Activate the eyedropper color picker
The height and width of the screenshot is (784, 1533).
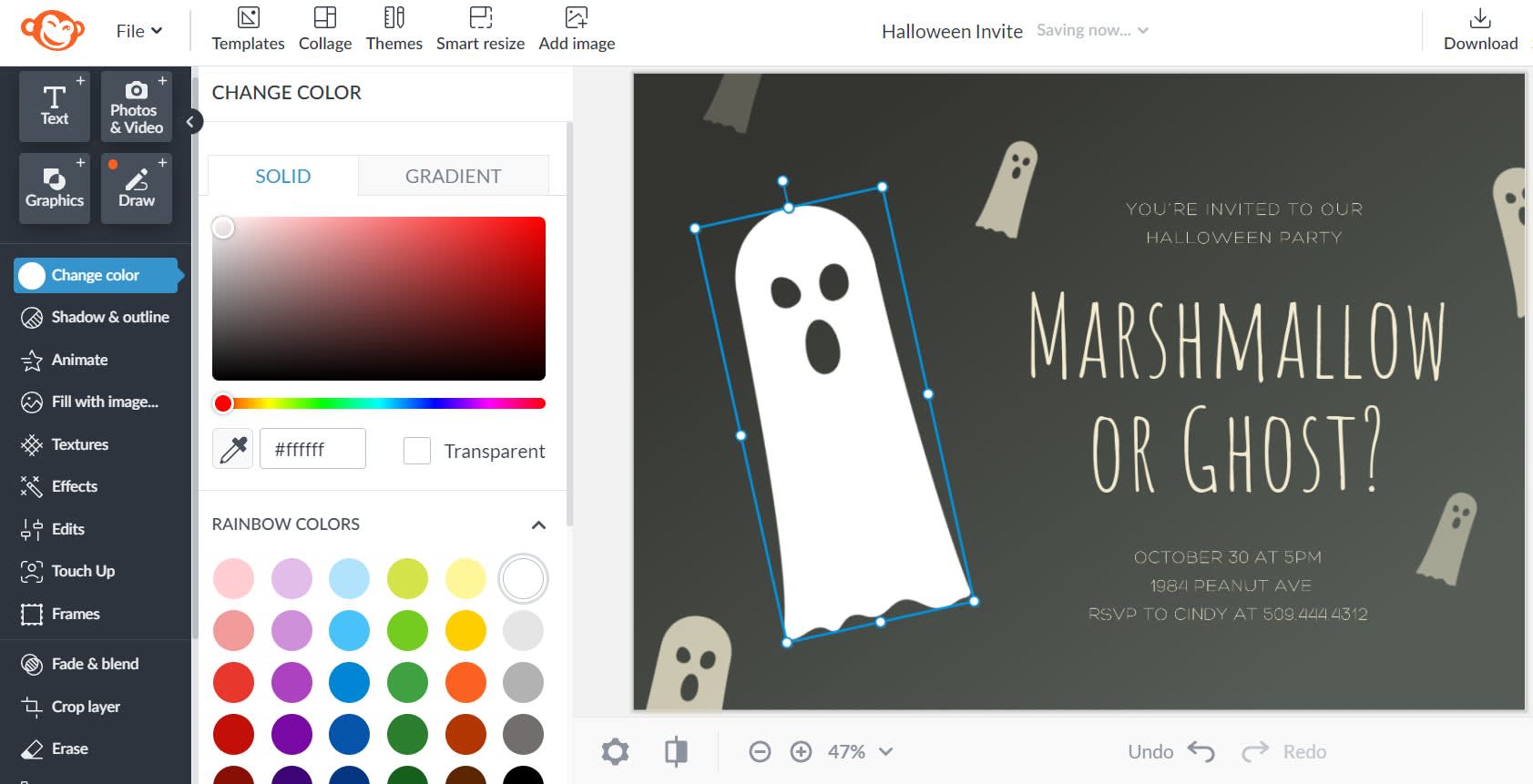click(x=233, y=449)
